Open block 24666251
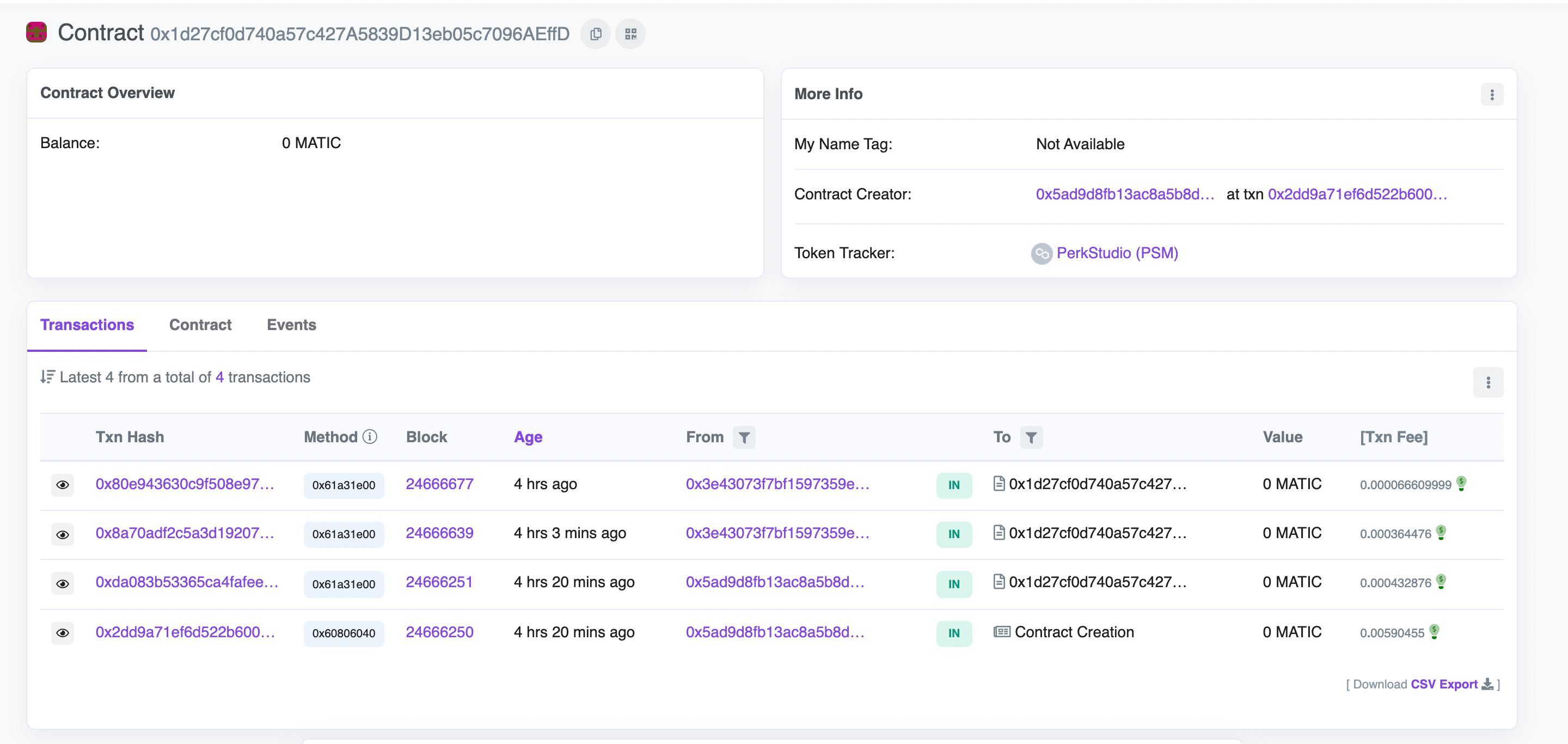Viewport: 1568px width, 744px height. [439, 582]
